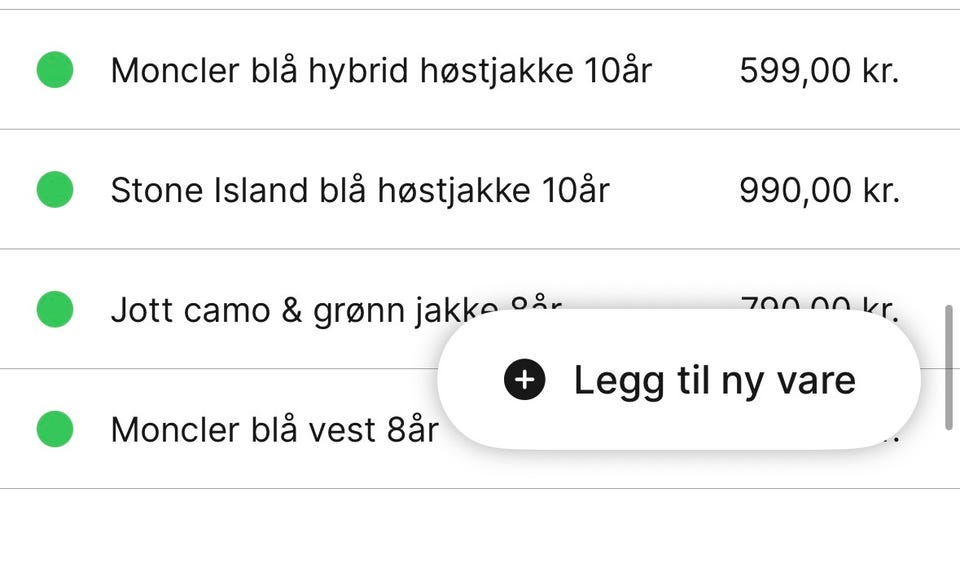Click empty area below the item list
This screenshot has width=960, height=572.
[480, 530]
